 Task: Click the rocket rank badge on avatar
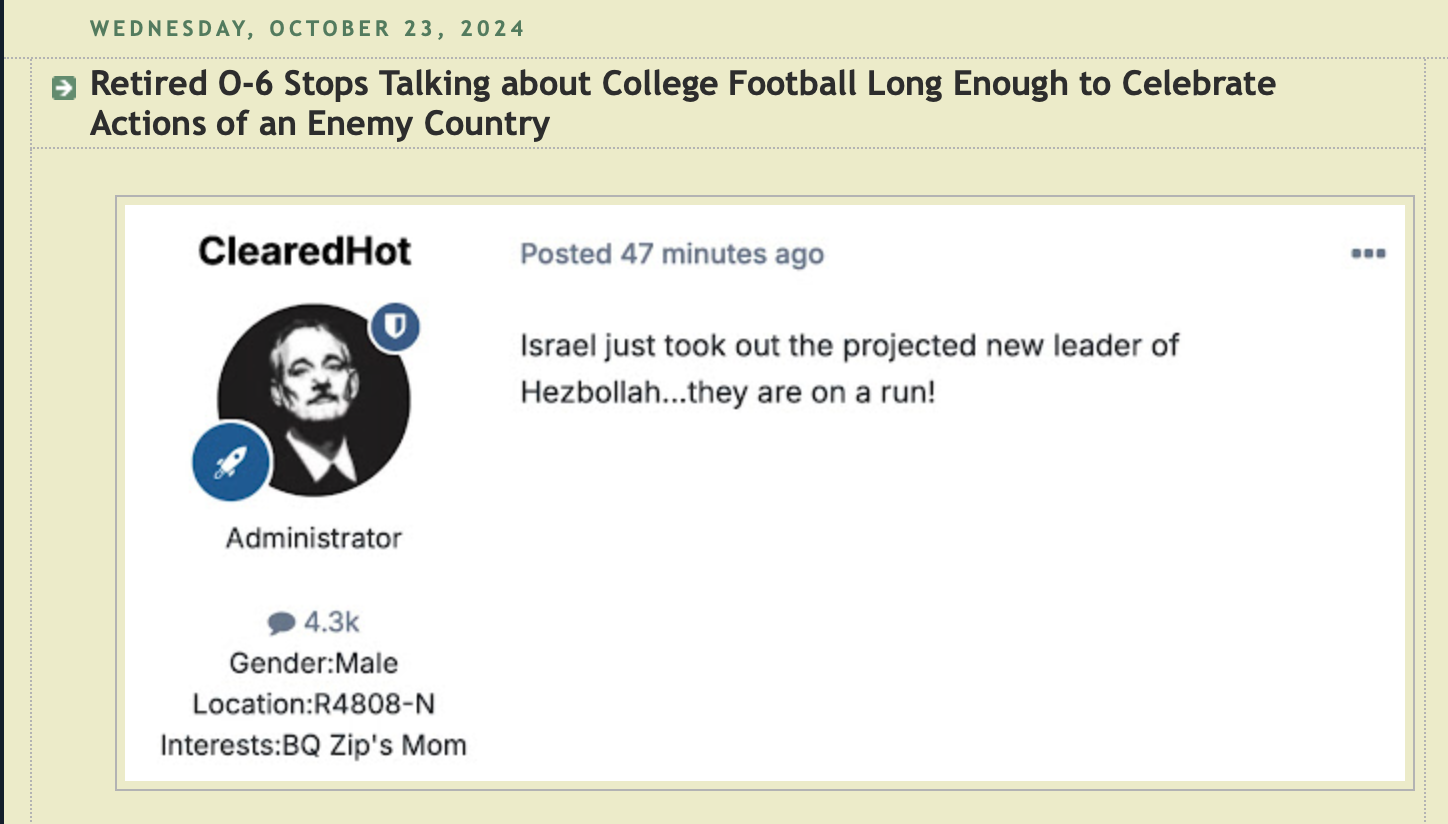point(231,462)
